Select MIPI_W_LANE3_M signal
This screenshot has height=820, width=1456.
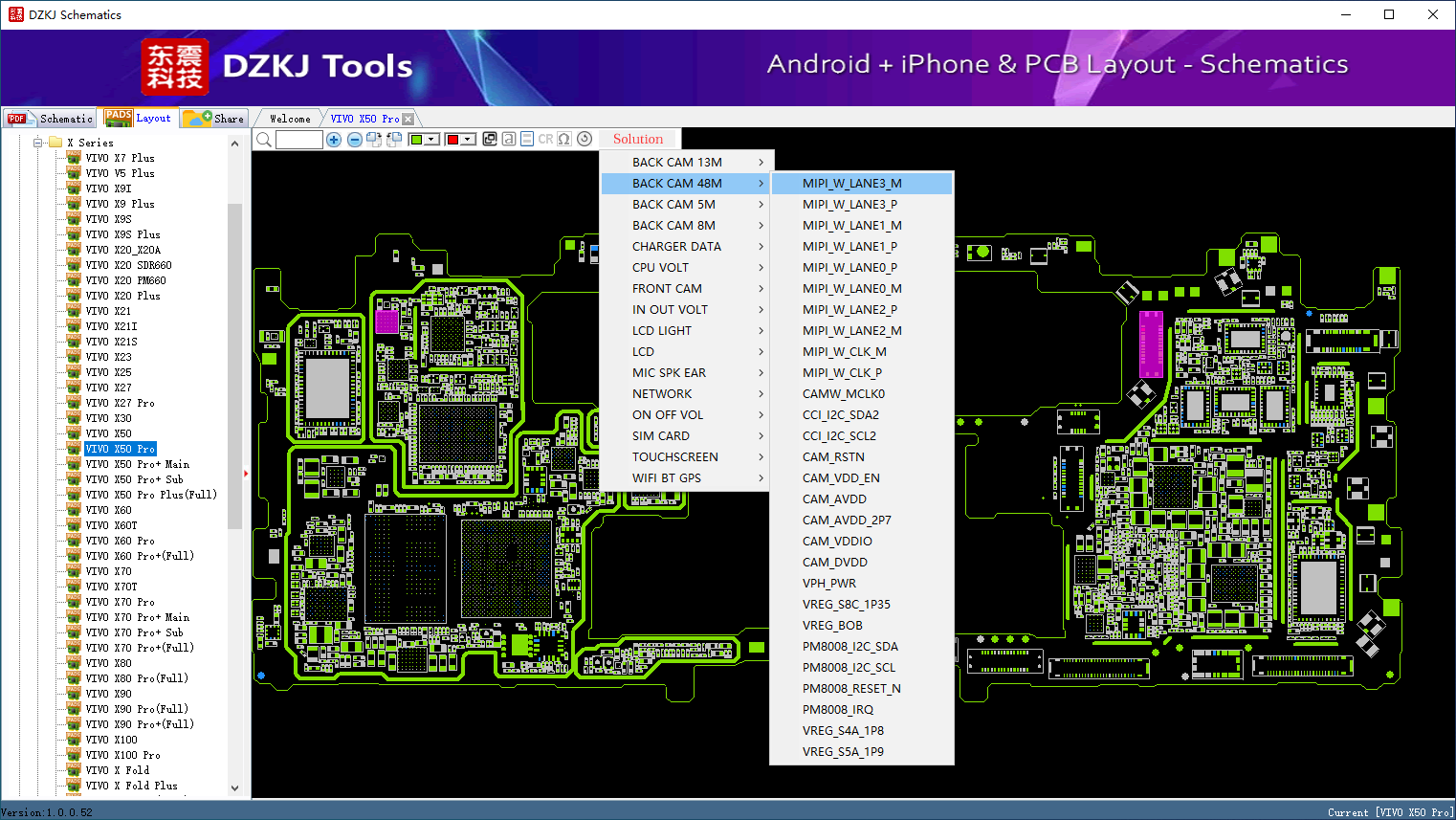tap(862, 184)
